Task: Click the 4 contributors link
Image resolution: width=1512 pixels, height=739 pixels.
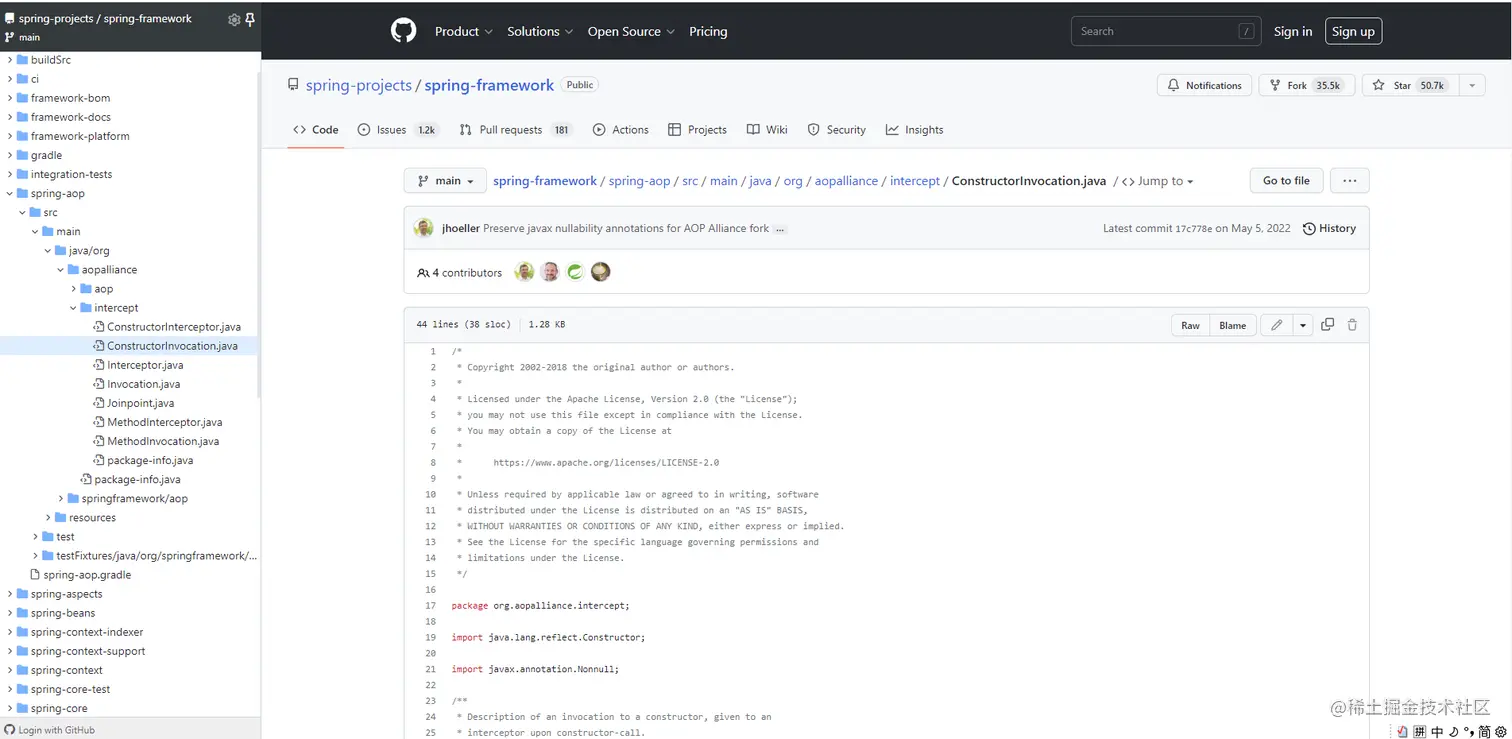Action: click(x=459, y=273)
